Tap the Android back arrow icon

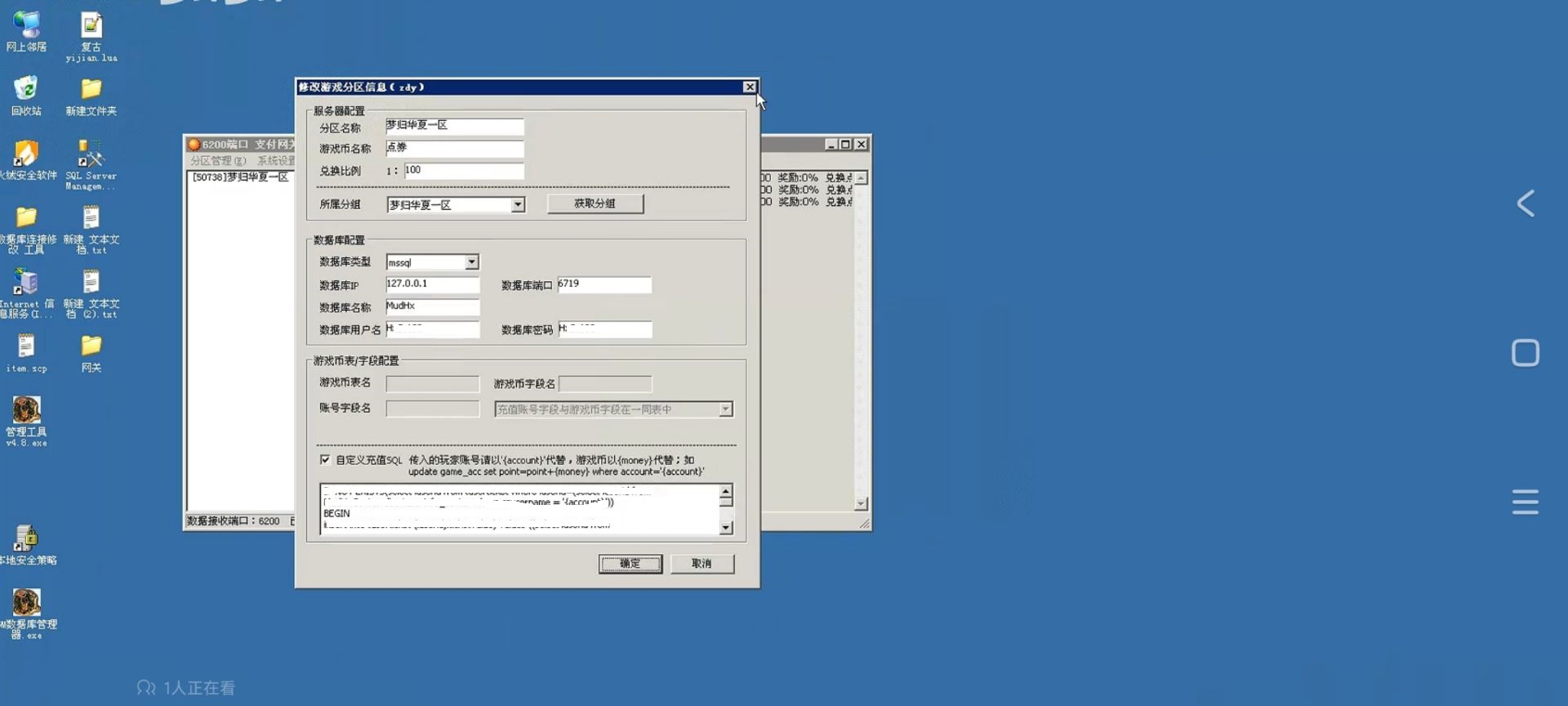pyautogui.click(x=1525, y=203)
